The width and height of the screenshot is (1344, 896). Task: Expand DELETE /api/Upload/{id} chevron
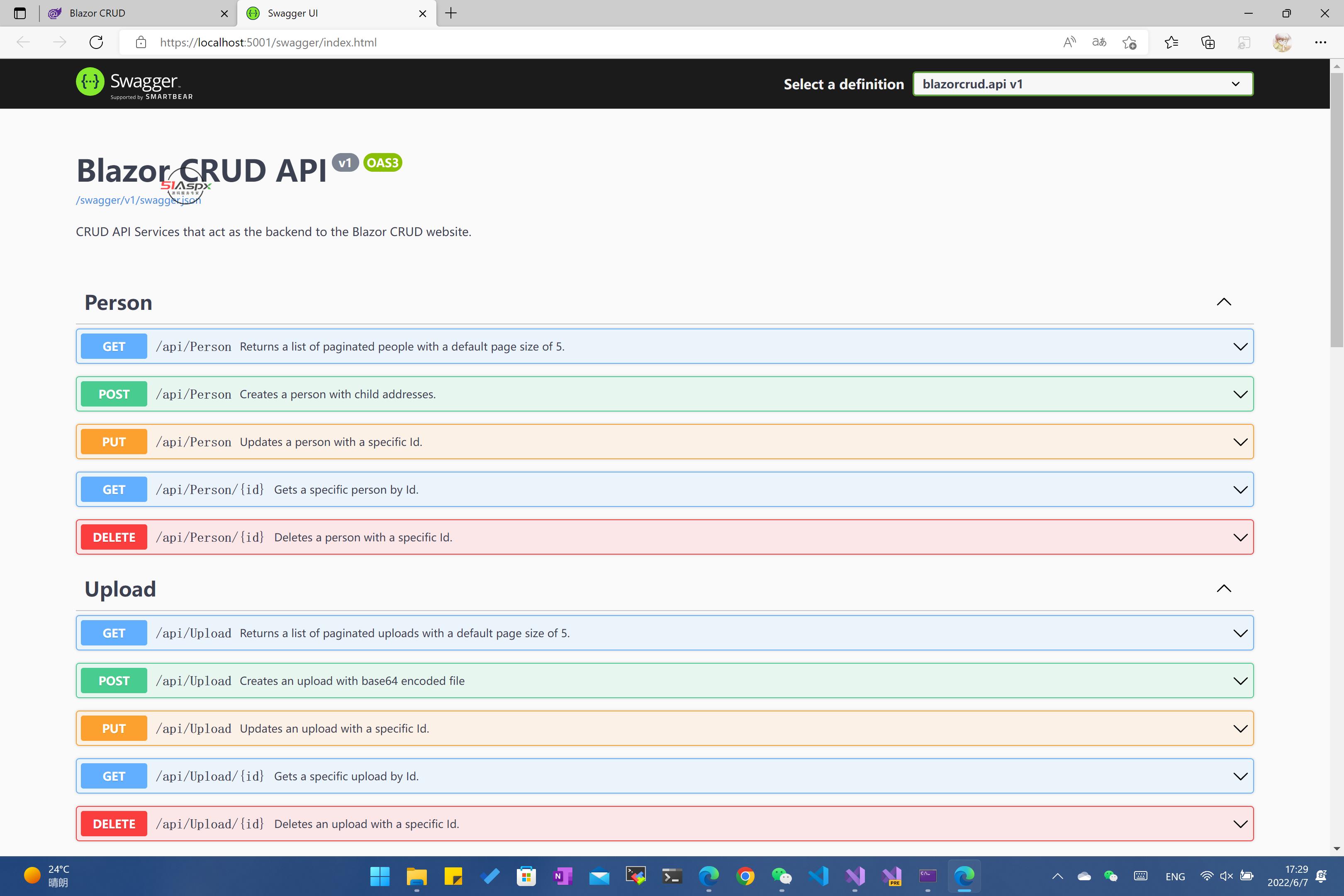pos(1240,824)
